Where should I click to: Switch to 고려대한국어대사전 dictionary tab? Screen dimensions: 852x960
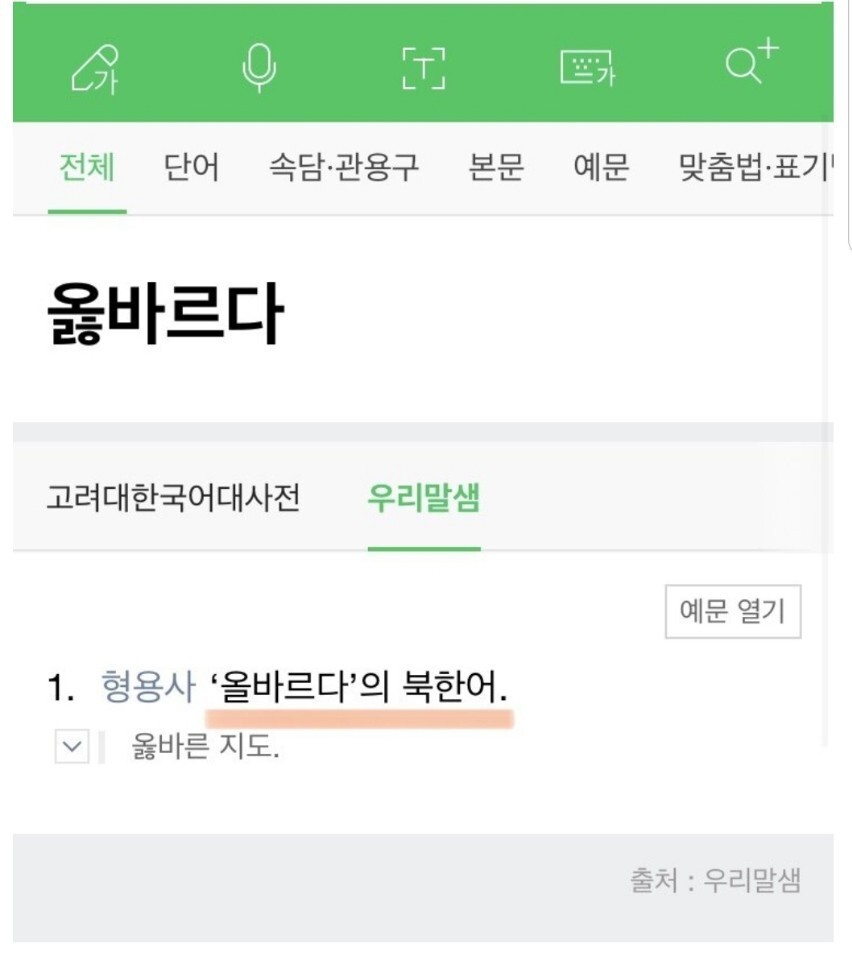(x=173, y=497)
